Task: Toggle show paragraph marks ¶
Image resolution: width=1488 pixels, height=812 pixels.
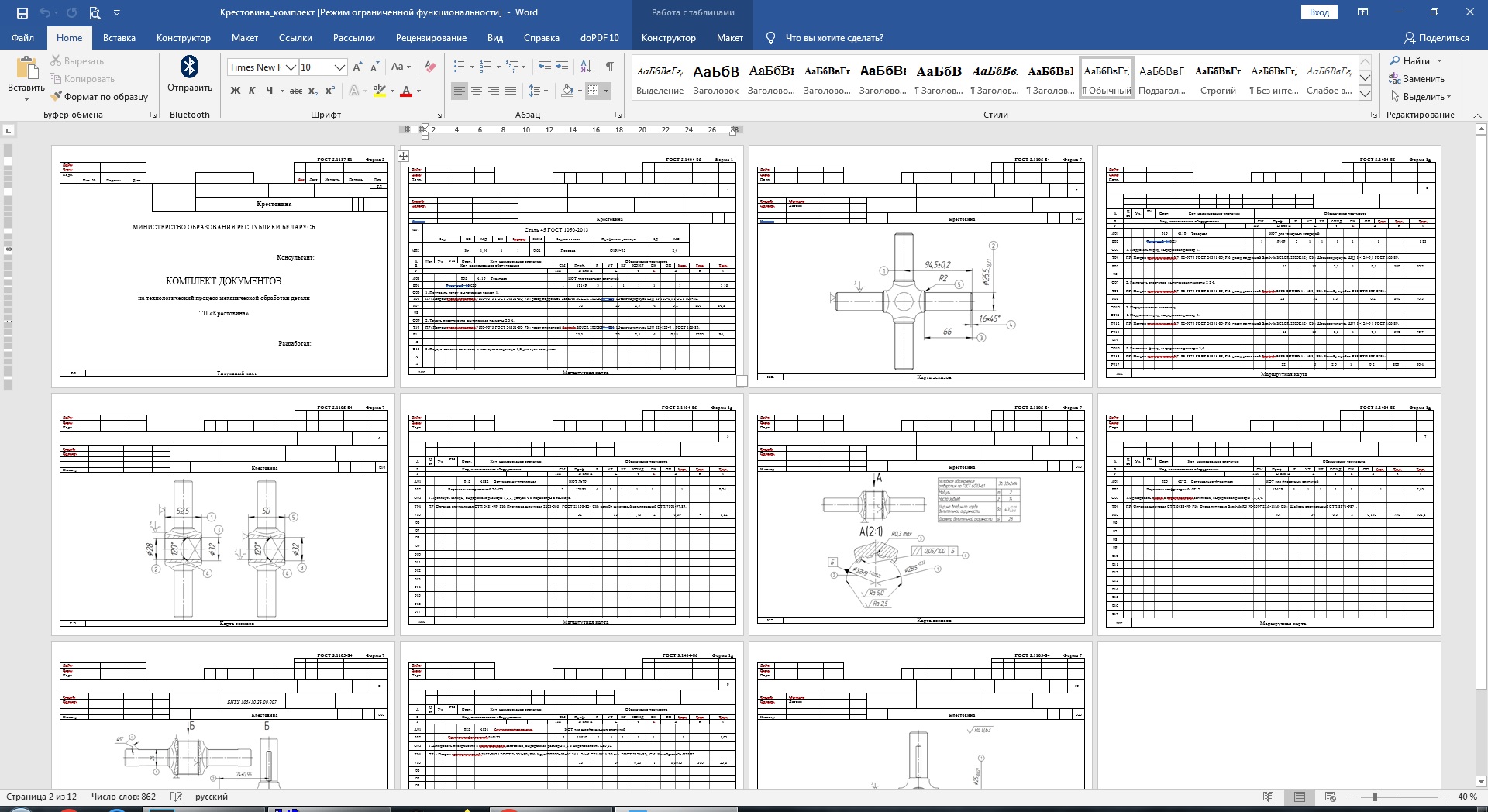Action: click(610, 67)
